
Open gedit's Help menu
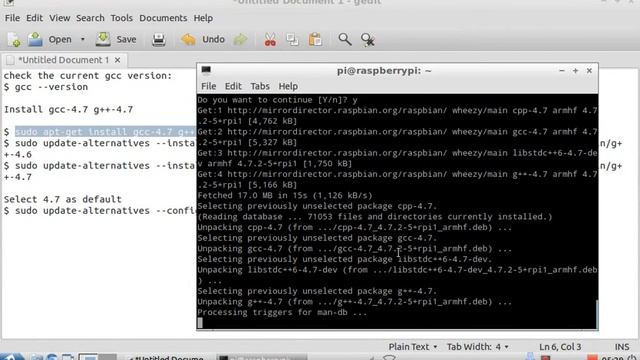pos(203,18)
